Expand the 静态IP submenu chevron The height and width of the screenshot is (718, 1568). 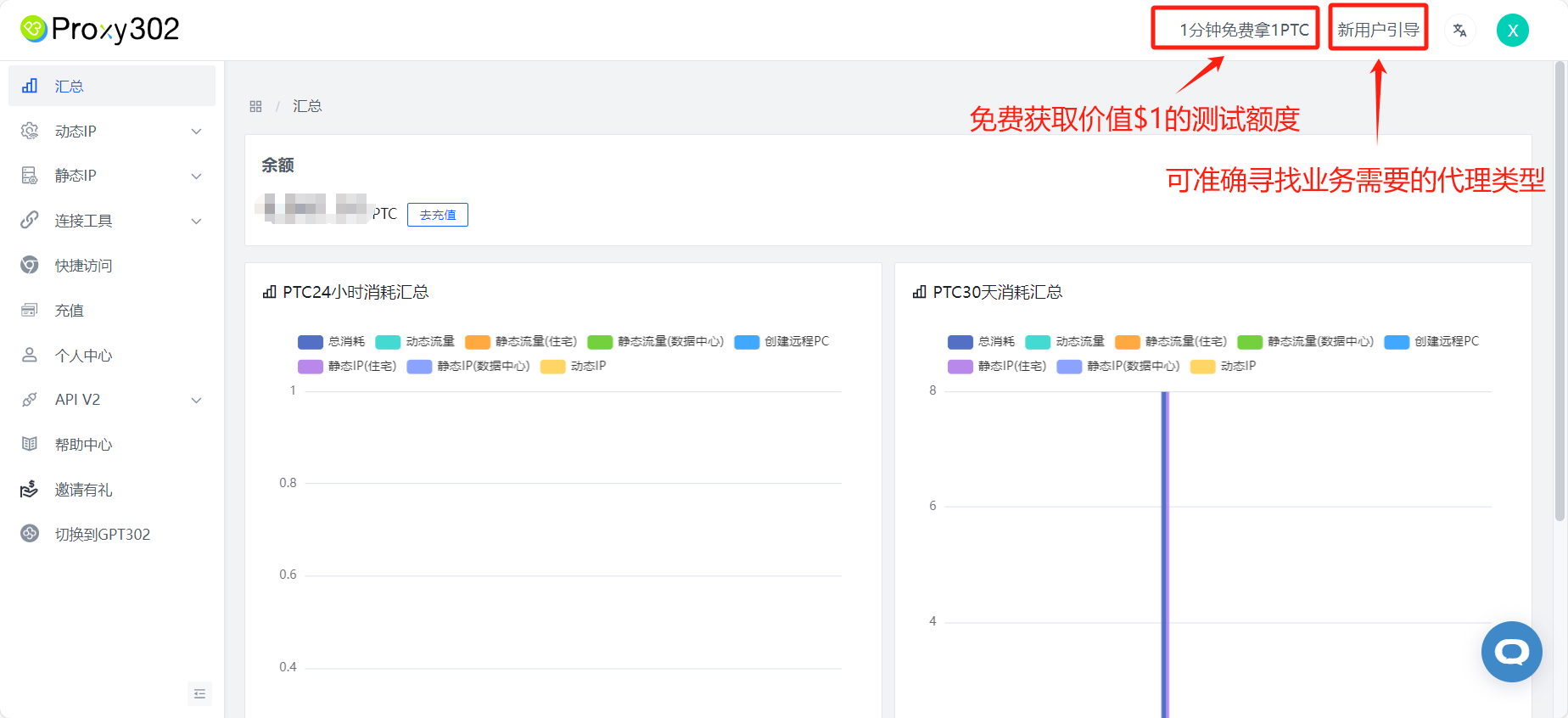(x=196, y=177)
